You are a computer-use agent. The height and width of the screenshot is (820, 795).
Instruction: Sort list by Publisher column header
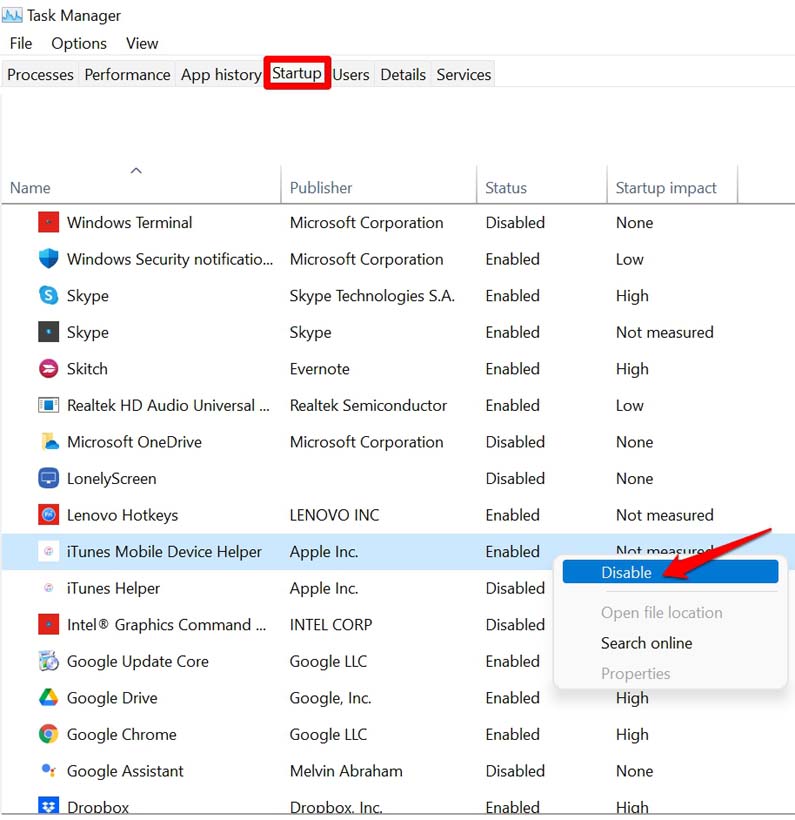(x=321, y=188)
